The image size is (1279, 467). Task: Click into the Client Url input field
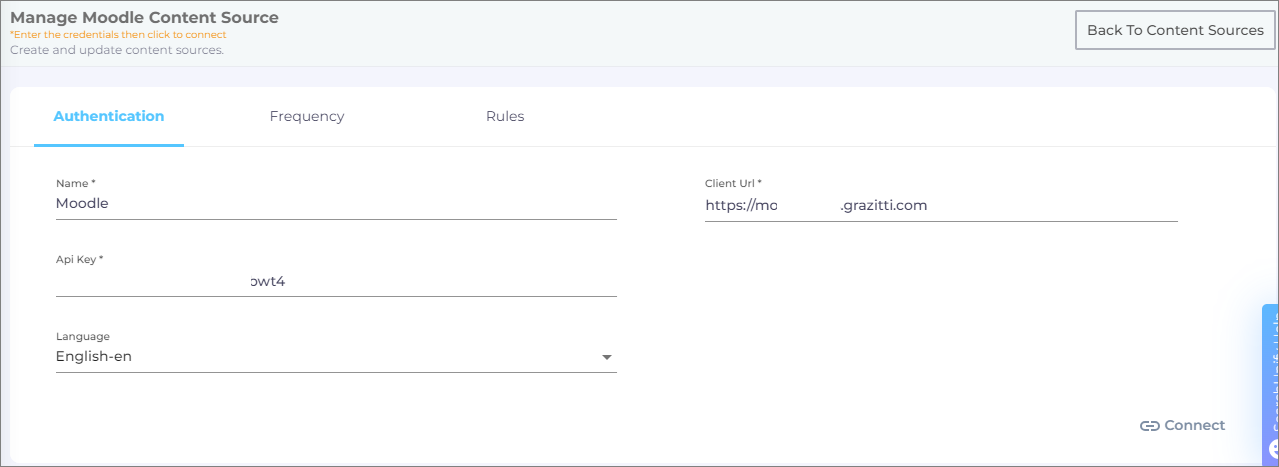click(x=940, y=205)
